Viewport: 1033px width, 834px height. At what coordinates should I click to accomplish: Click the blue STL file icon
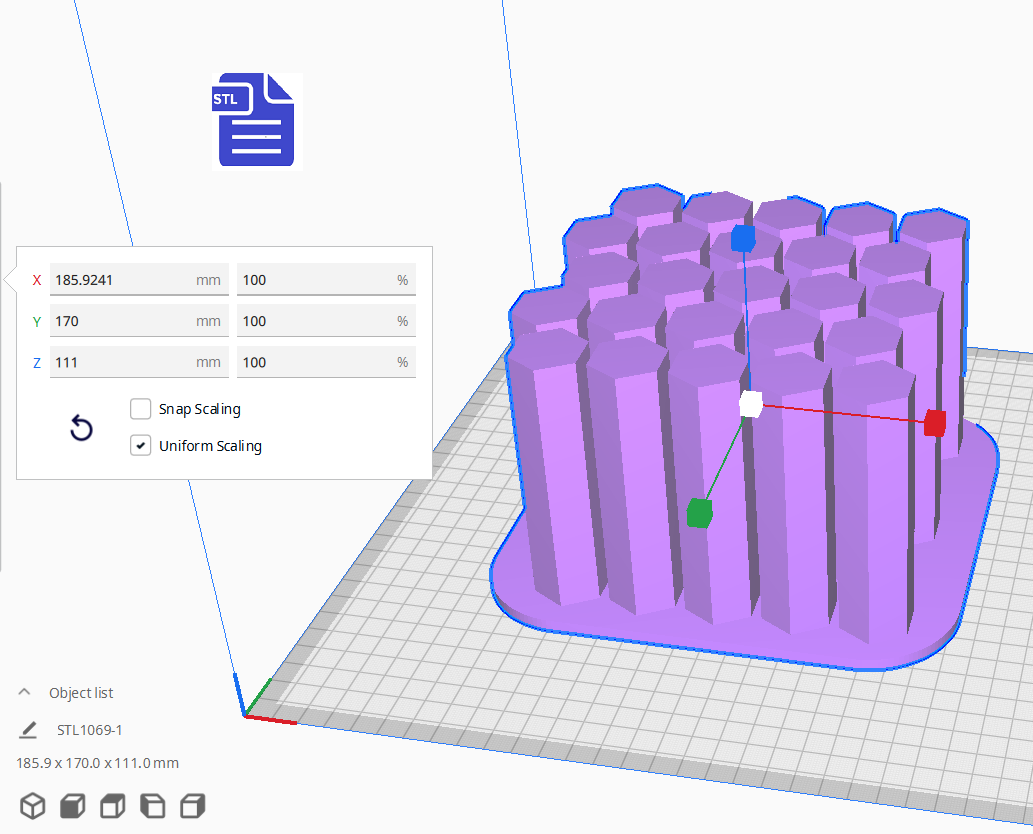pyautogui.click(x=256, y=120)
